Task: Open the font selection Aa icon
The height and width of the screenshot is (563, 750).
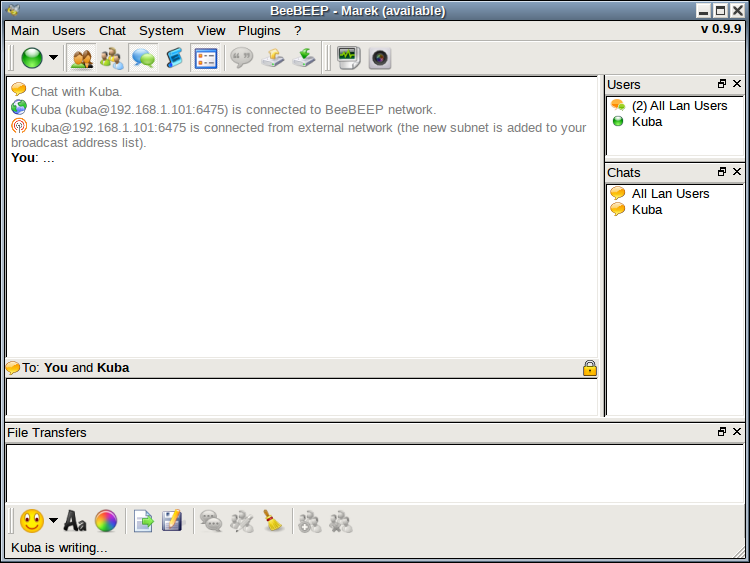Action: coord(75,520)
